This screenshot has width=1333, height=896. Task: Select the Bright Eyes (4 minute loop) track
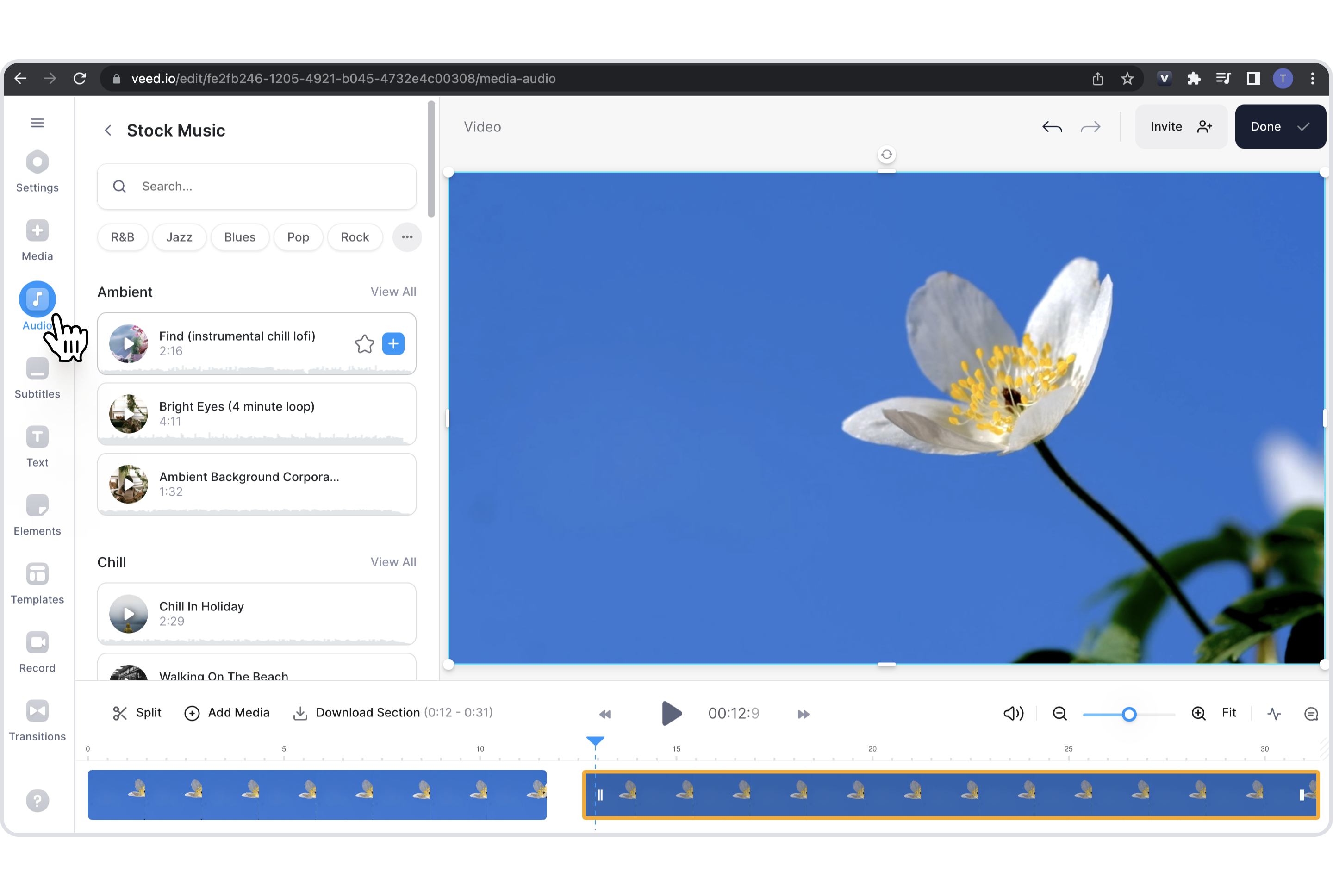click(256, 414)
